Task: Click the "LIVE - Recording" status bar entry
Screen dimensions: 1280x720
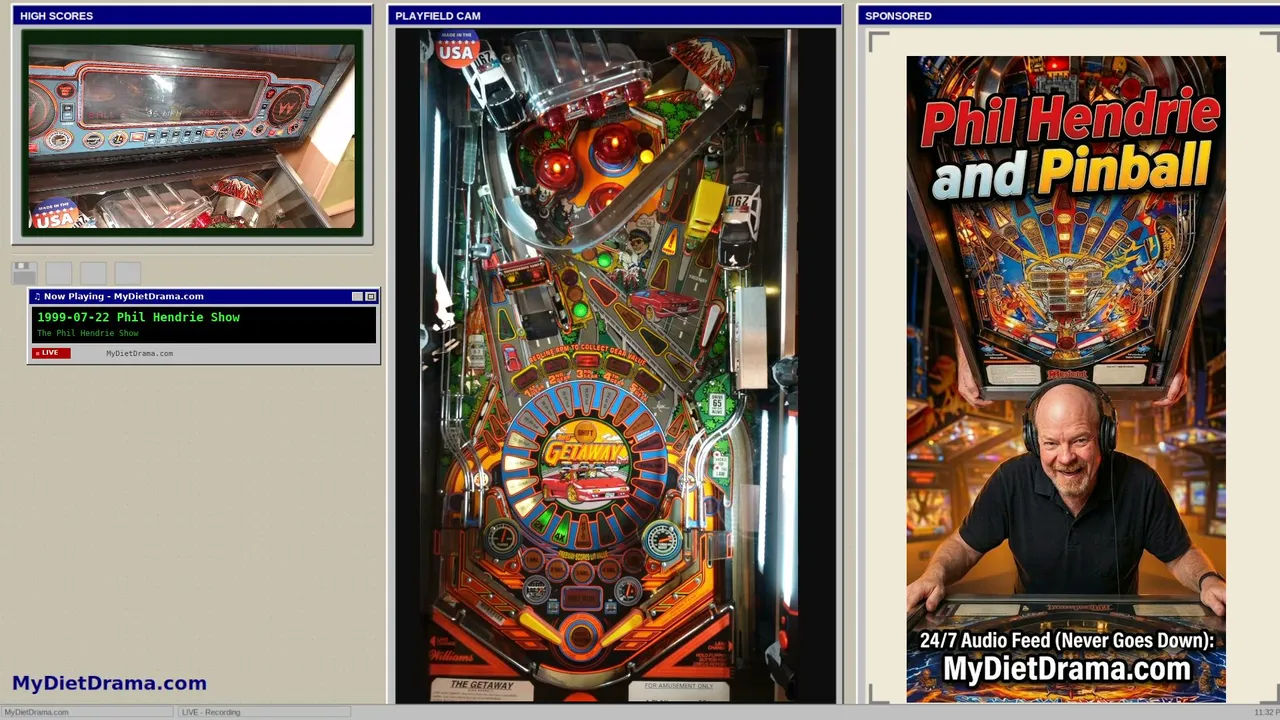Action: [x=264, y=712]
